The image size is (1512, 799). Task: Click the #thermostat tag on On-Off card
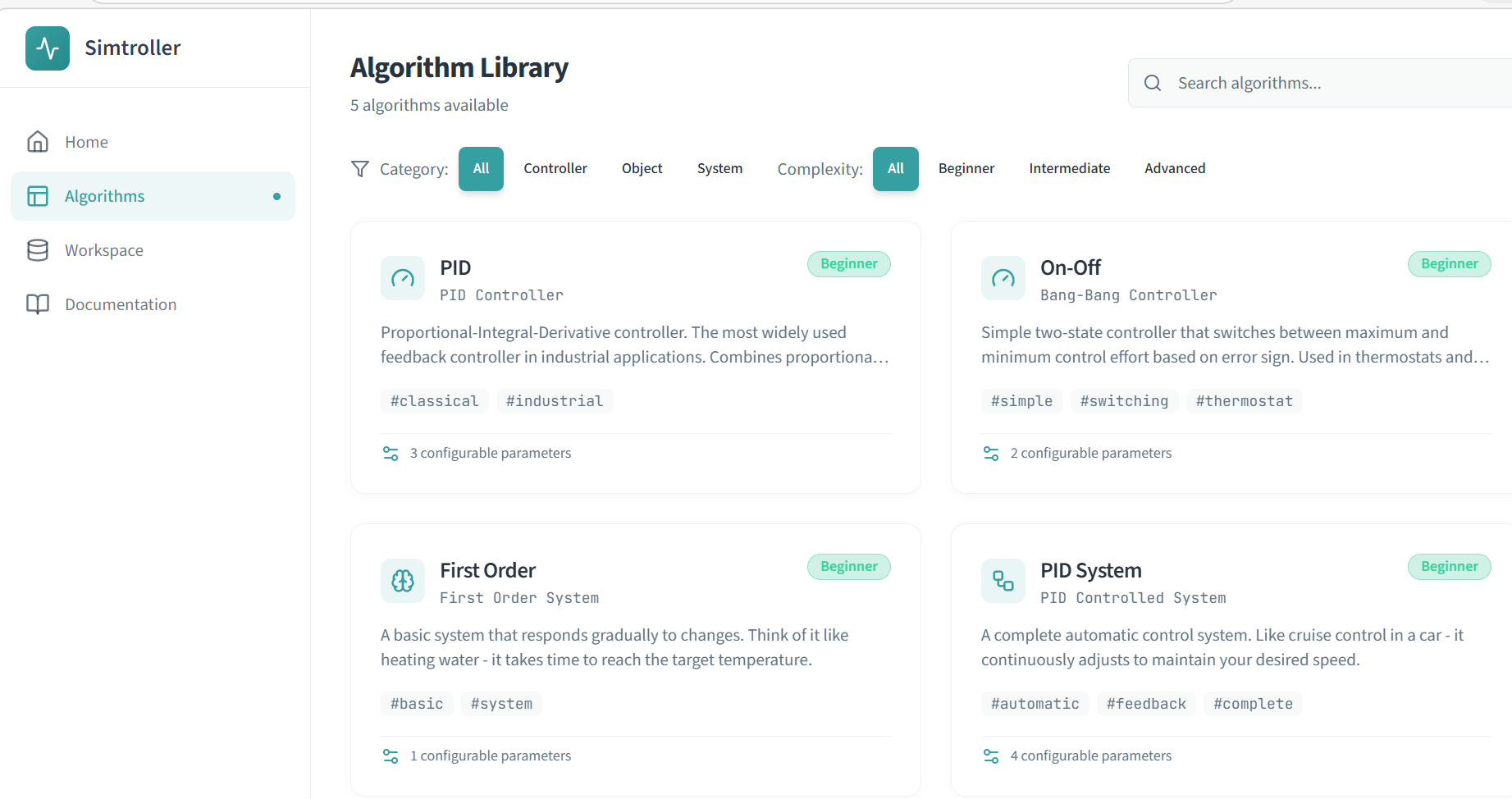1244,401
